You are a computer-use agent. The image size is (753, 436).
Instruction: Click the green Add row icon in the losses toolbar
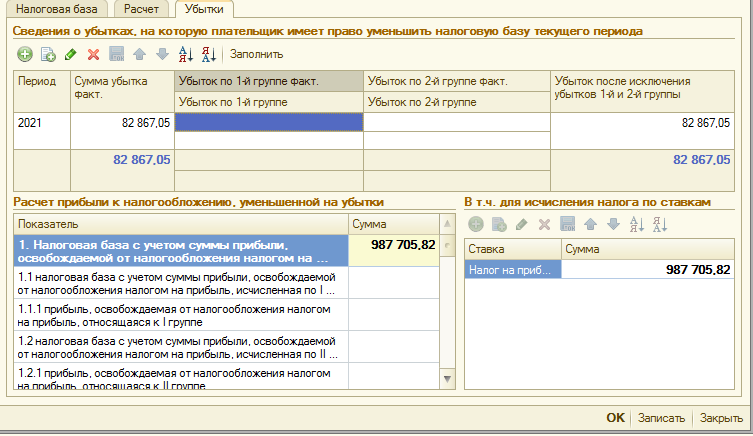pos(25,54)
